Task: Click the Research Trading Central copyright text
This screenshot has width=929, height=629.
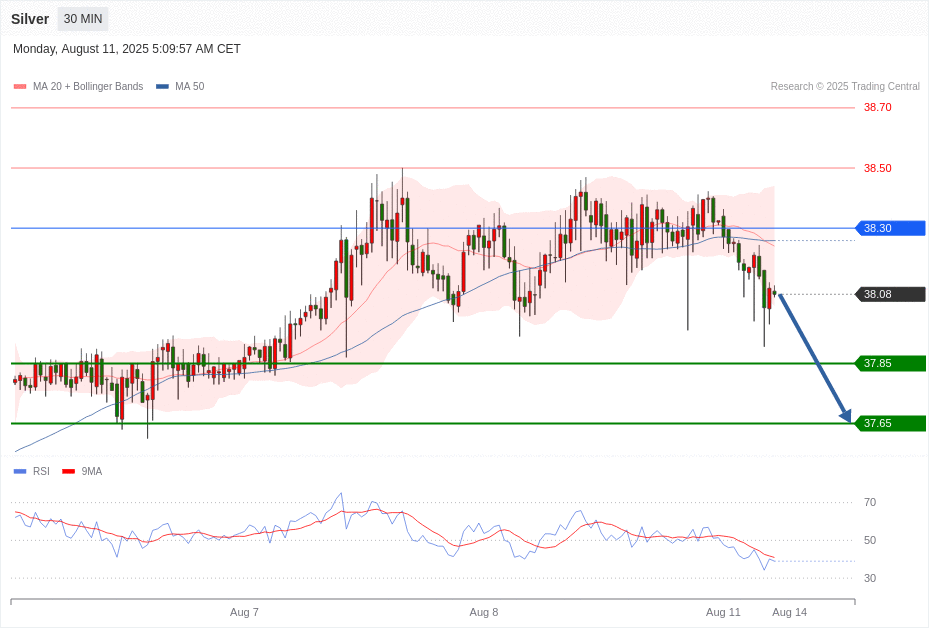Action: pyautogui.click(x=845, y=86)
